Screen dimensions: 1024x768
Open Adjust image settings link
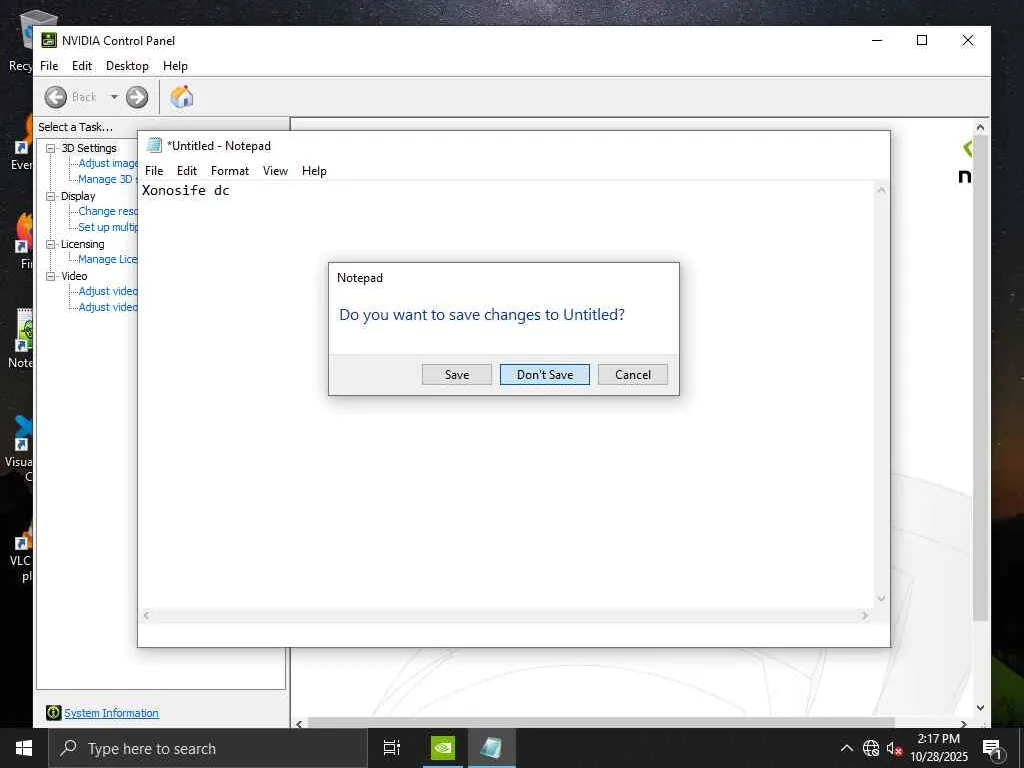(x=108, y=163)
